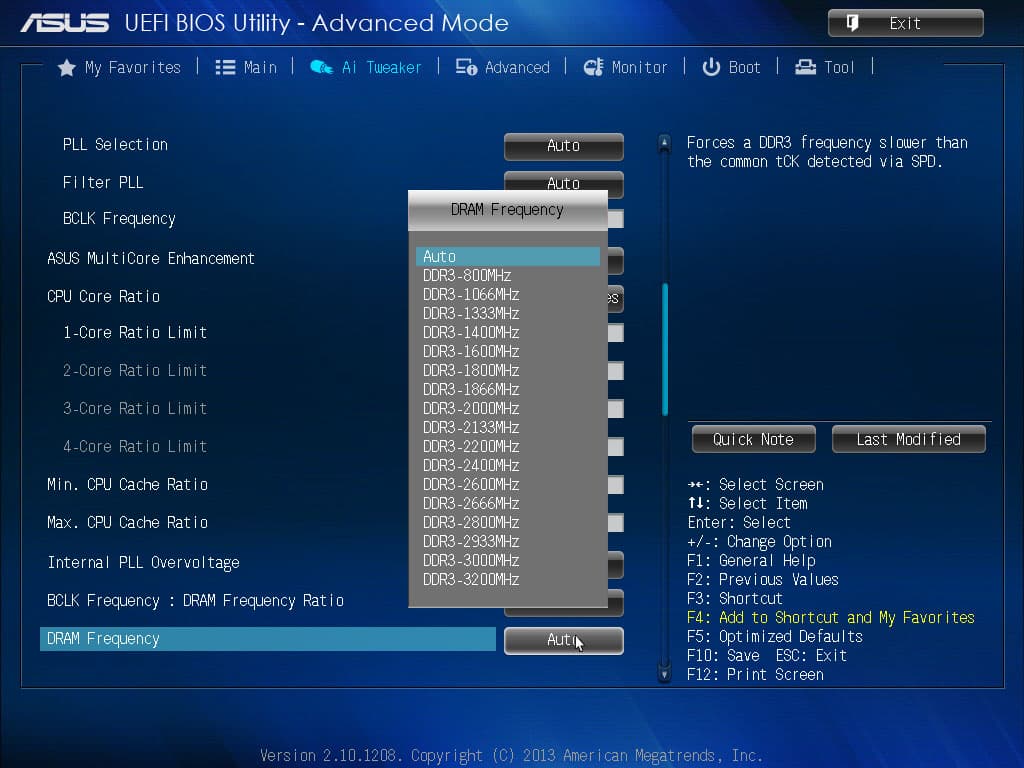Select the BCLK Frequency setting label
The image size is (1024, 768).
pos(120,219)
